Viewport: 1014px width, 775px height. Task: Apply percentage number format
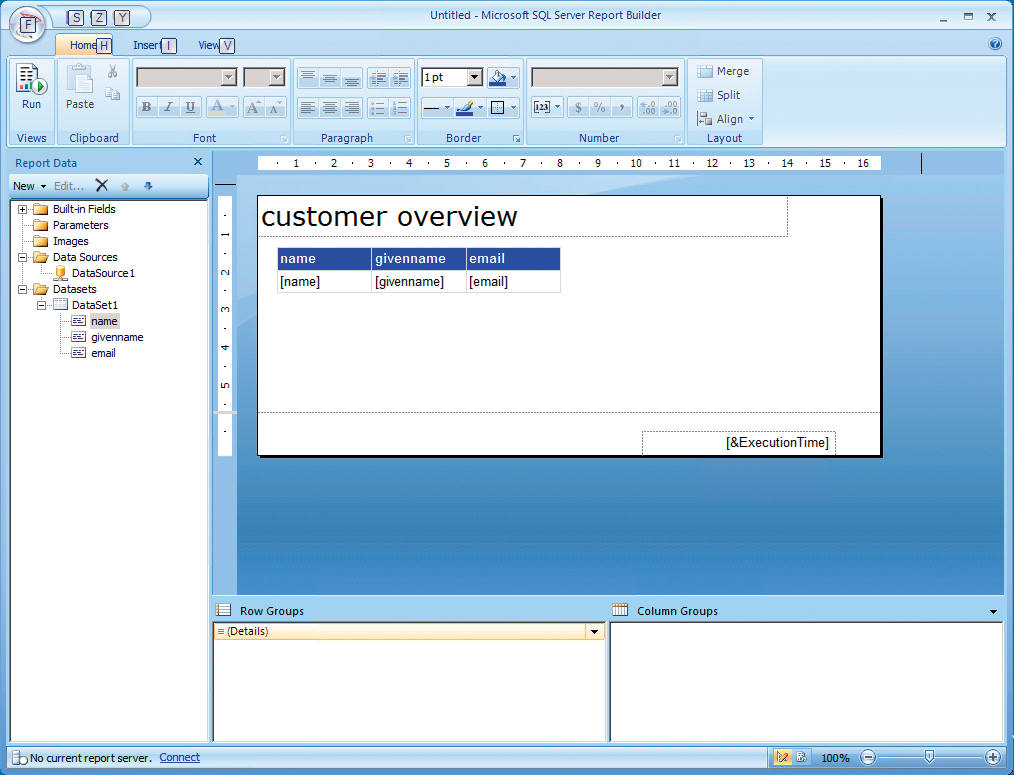601,107
